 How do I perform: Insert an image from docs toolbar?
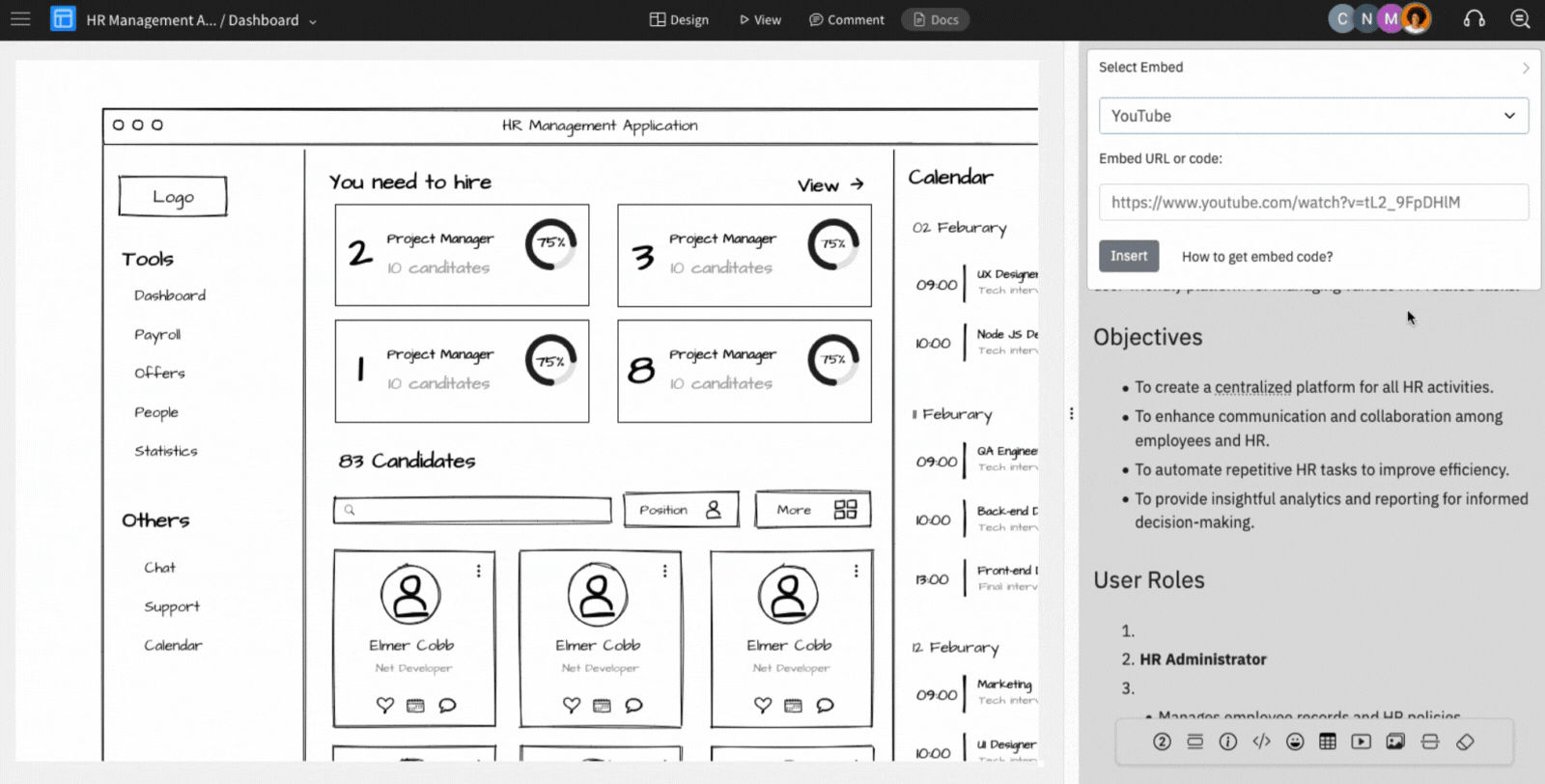click(x=1395, y=742)
